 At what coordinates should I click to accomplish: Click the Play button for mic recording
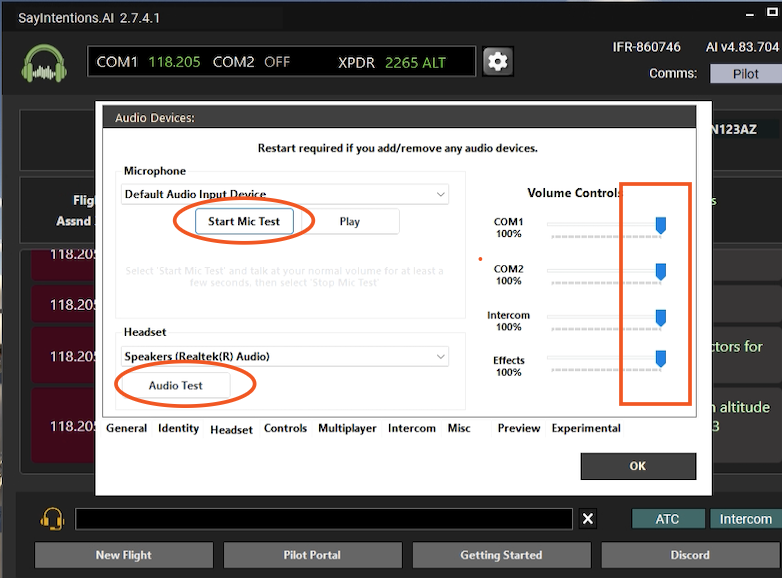pyautogui.click(x=350, y=221)
